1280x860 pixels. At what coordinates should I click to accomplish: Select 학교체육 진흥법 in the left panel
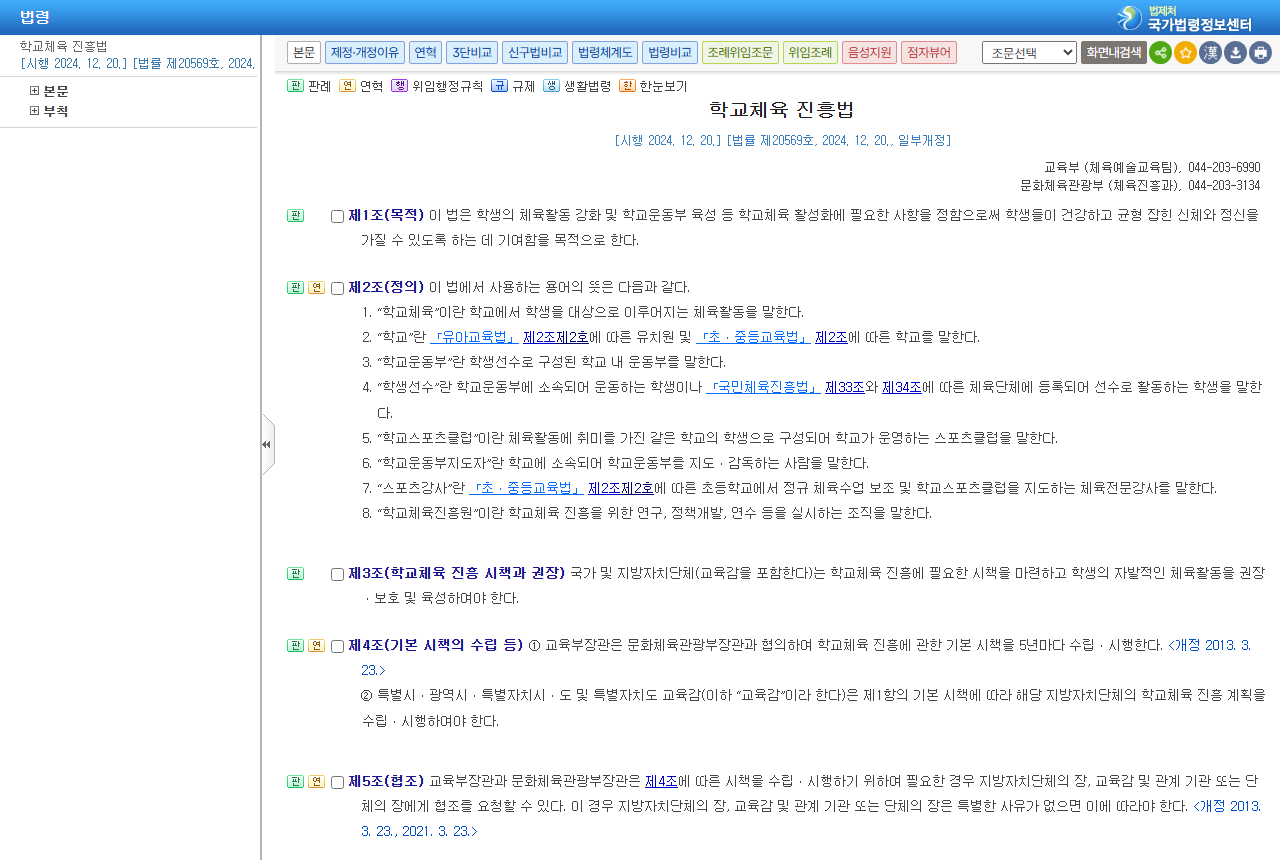pos(63,46)
